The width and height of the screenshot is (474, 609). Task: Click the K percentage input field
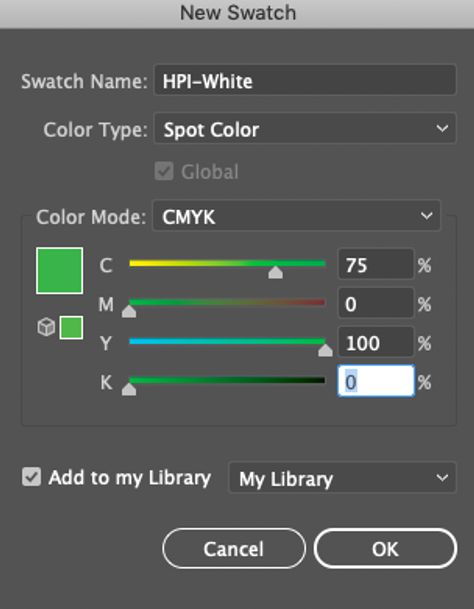(x=376, y=381)
